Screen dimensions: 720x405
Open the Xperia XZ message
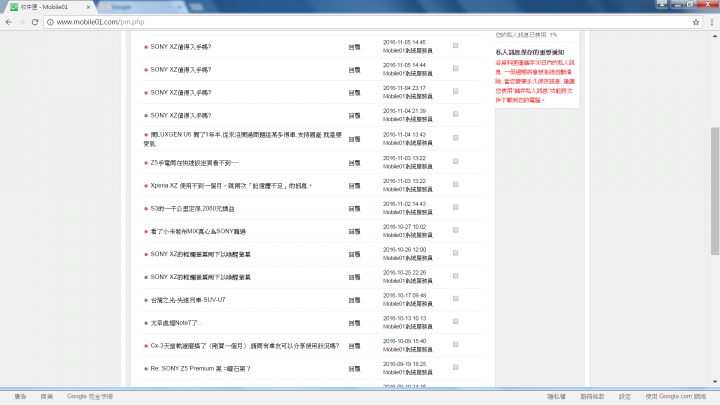pos(231,186)
